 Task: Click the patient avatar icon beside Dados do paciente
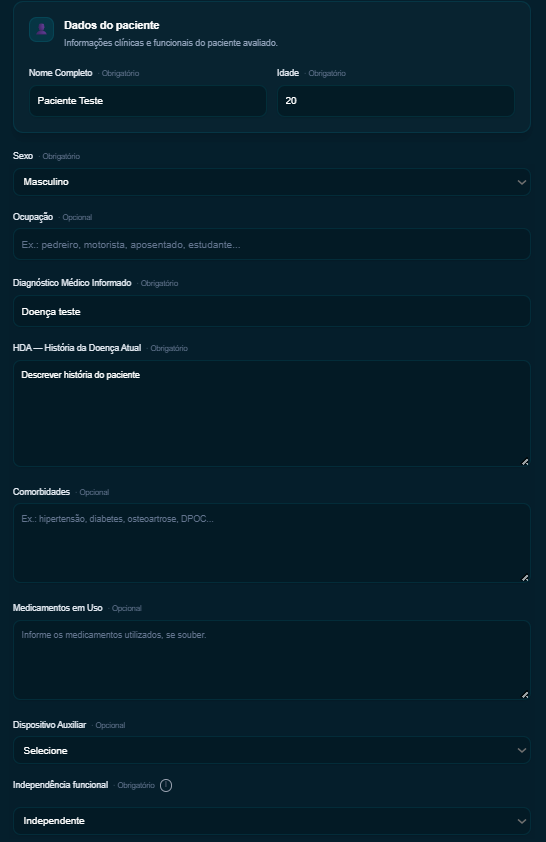pos(41,30)
